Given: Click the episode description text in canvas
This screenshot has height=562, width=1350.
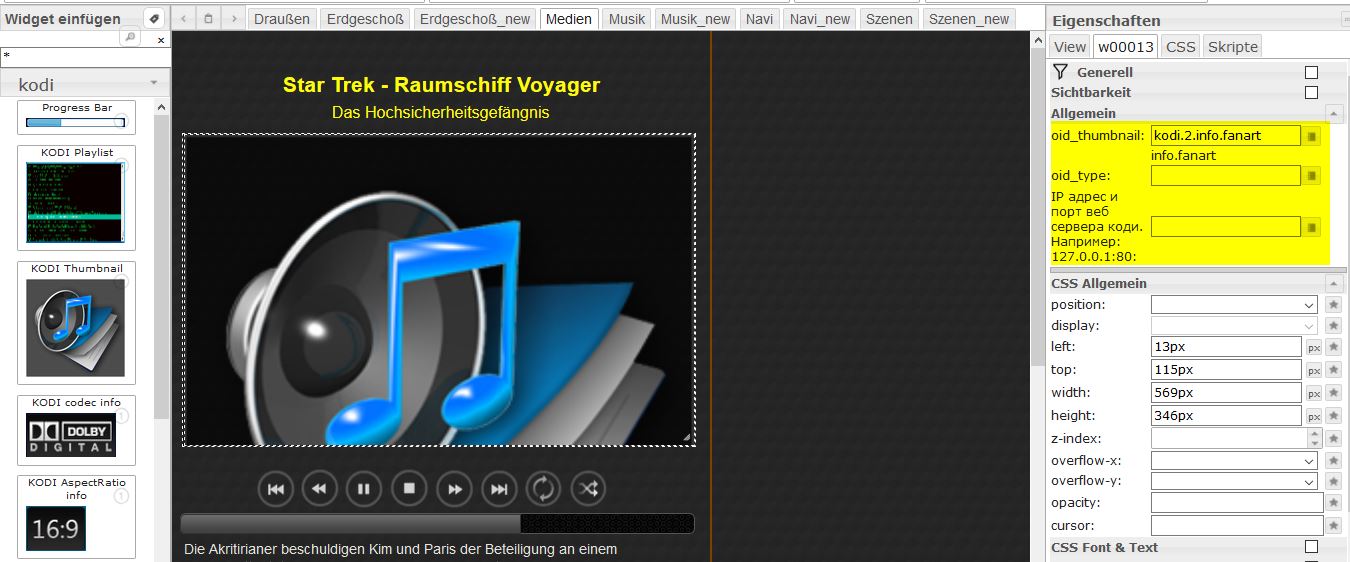Looking at the screenshot, I should click(x=400, y=549).
